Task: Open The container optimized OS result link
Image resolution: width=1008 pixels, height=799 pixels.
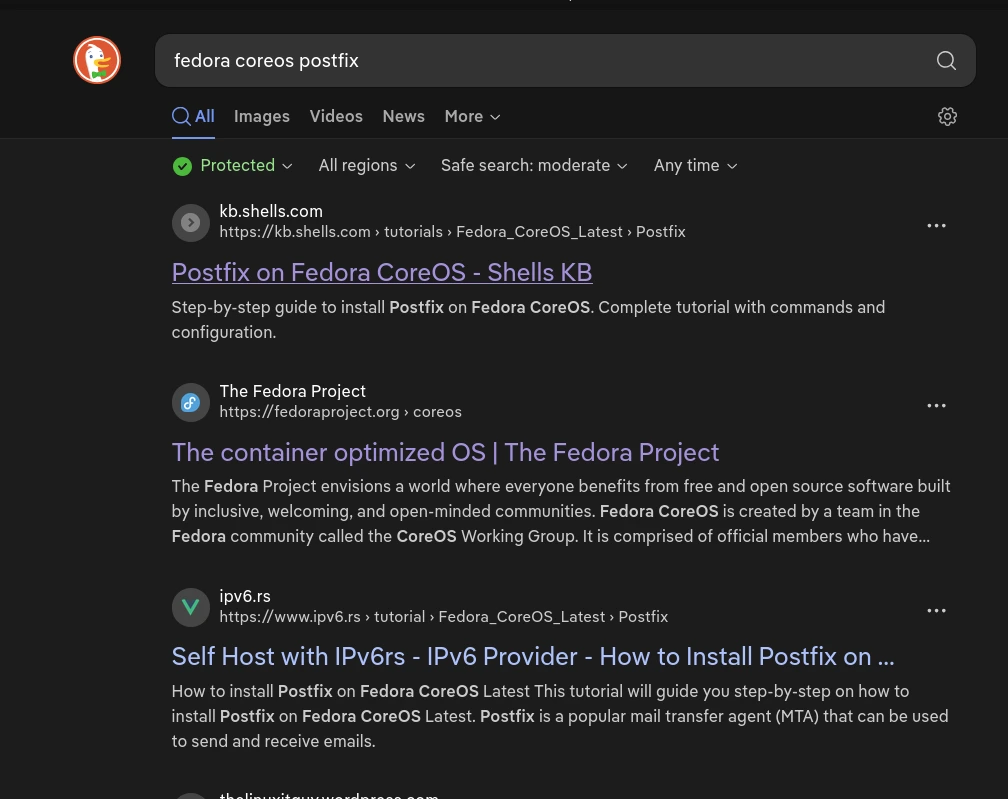Action: (445, 452)
